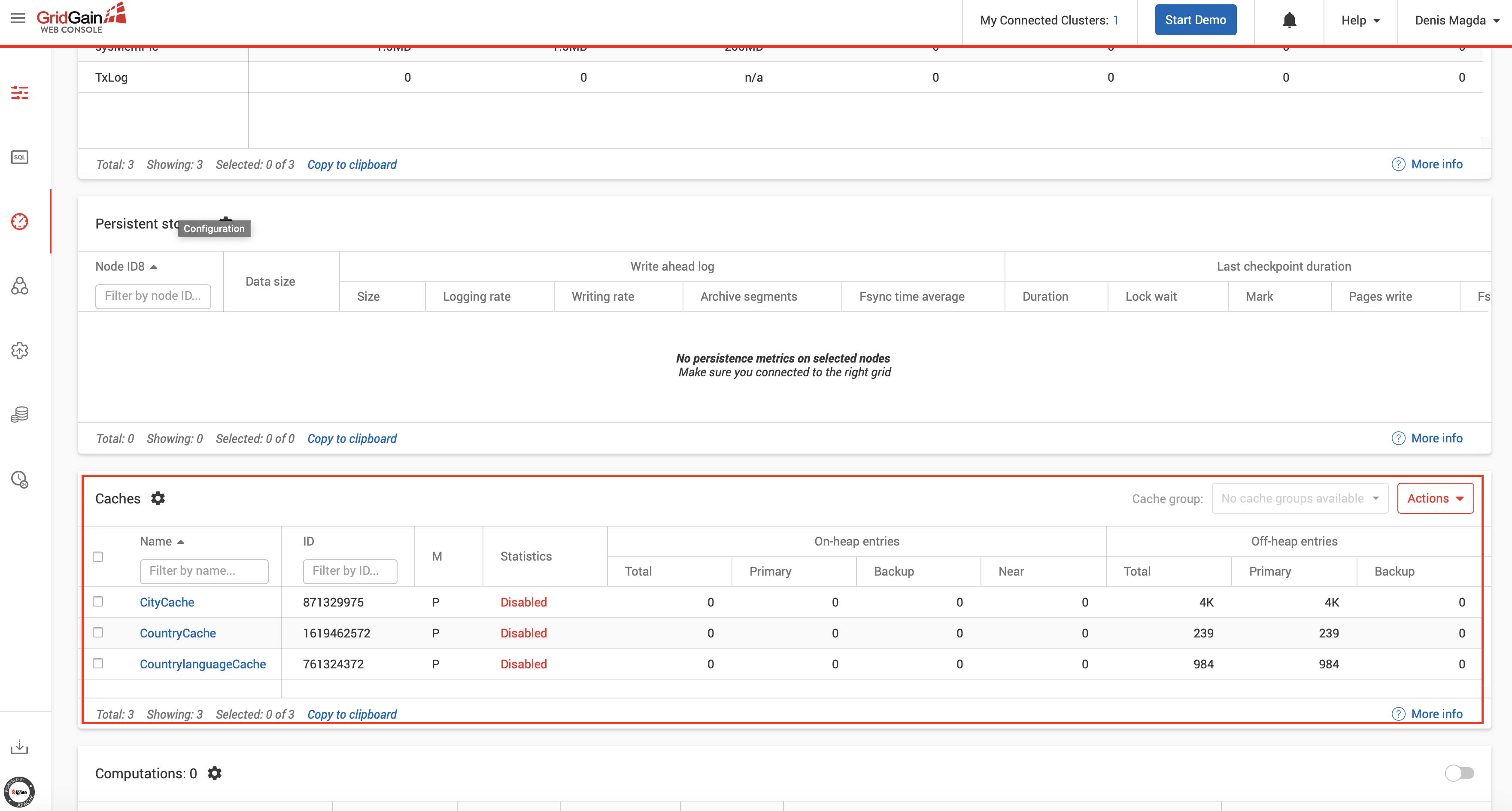Click the Filter by node ID field

click(152, 296)
